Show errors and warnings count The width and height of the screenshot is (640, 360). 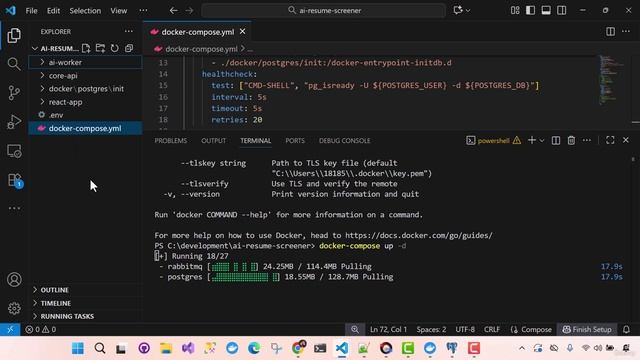click(40, 329)
